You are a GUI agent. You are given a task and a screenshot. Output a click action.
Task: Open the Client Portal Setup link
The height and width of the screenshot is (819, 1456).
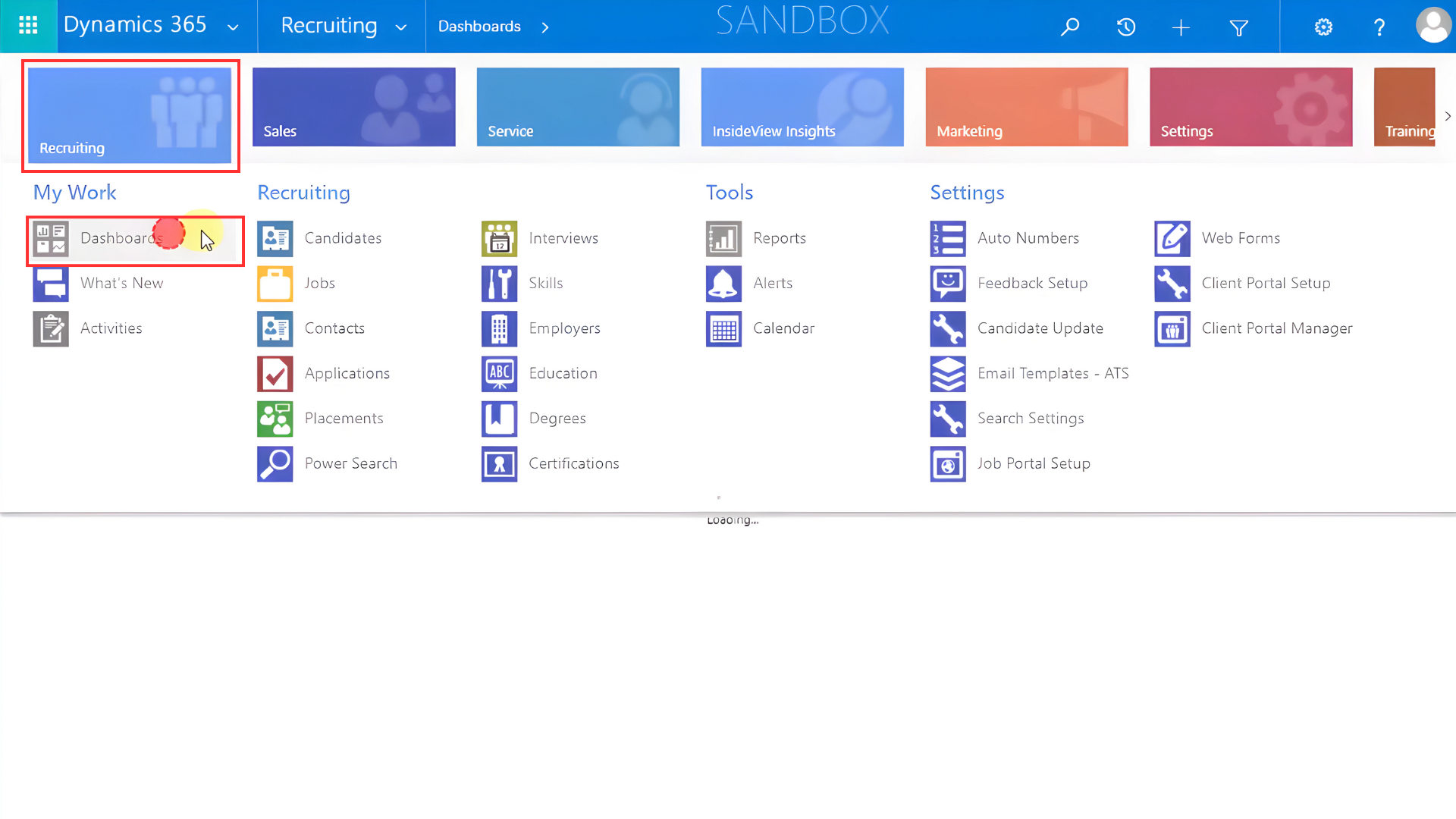1266,284
